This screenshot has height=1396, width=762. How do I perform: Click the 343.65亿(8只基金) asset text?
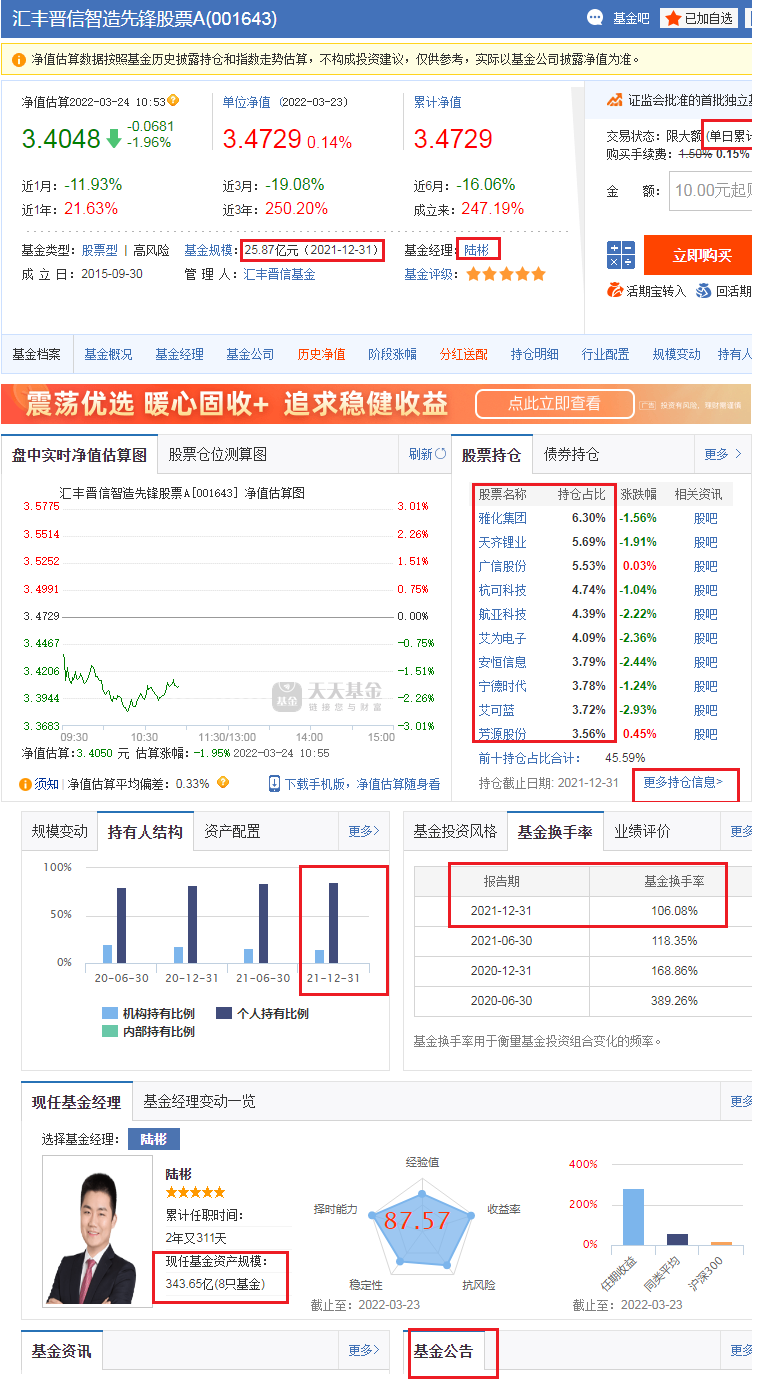point(214,1283)
